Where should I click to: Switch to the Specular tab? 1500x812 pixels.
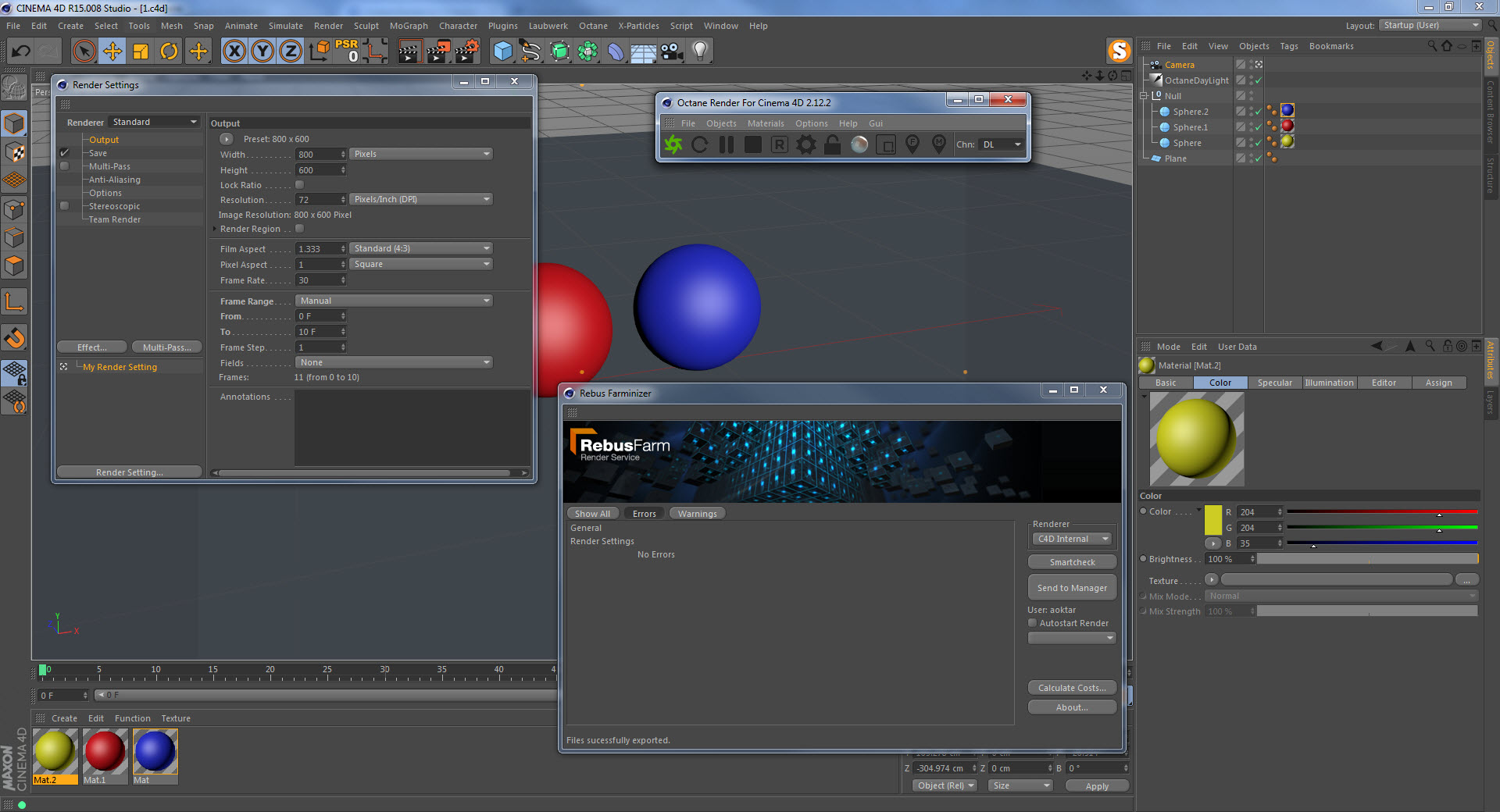click(1275, 383)
